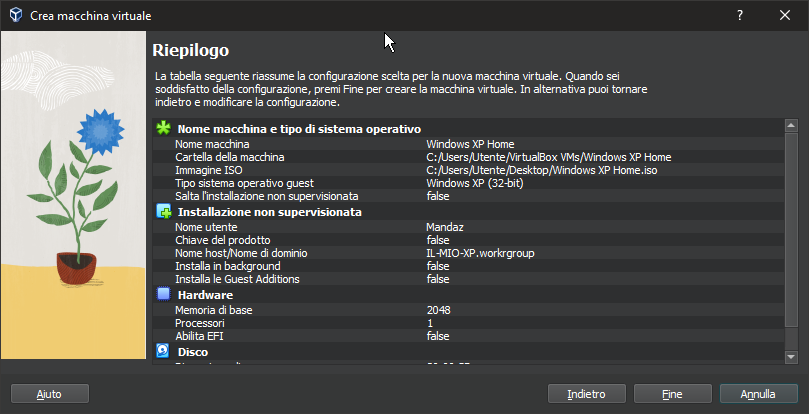Click the Aiuto button

point(50,394)
